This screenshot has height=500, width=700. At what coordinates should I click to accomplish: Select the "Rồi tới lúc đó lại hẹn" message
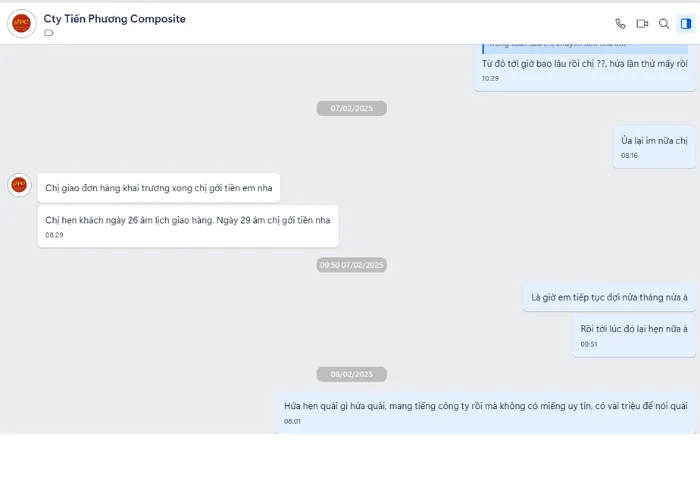[x=634, y=336]
